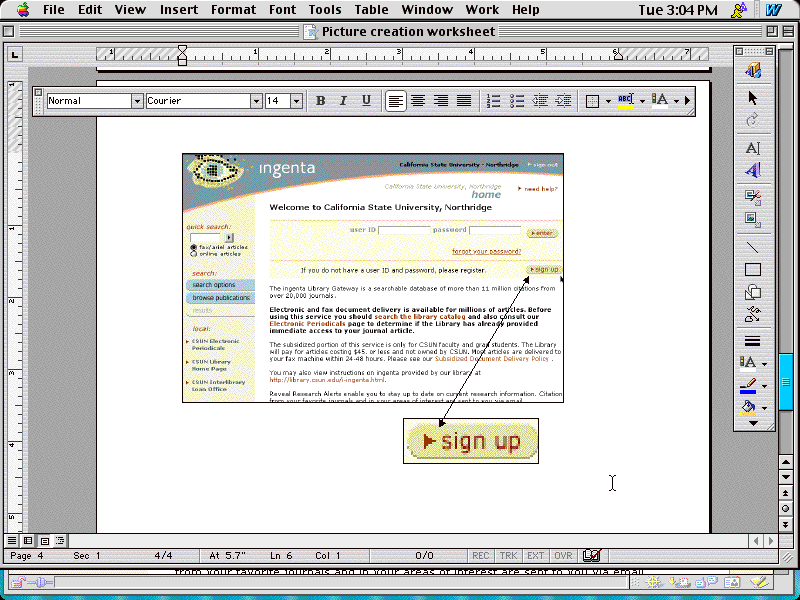
Task: Expand the drawing toolbar Font Color arrow
Action: [x=764, y=364]
